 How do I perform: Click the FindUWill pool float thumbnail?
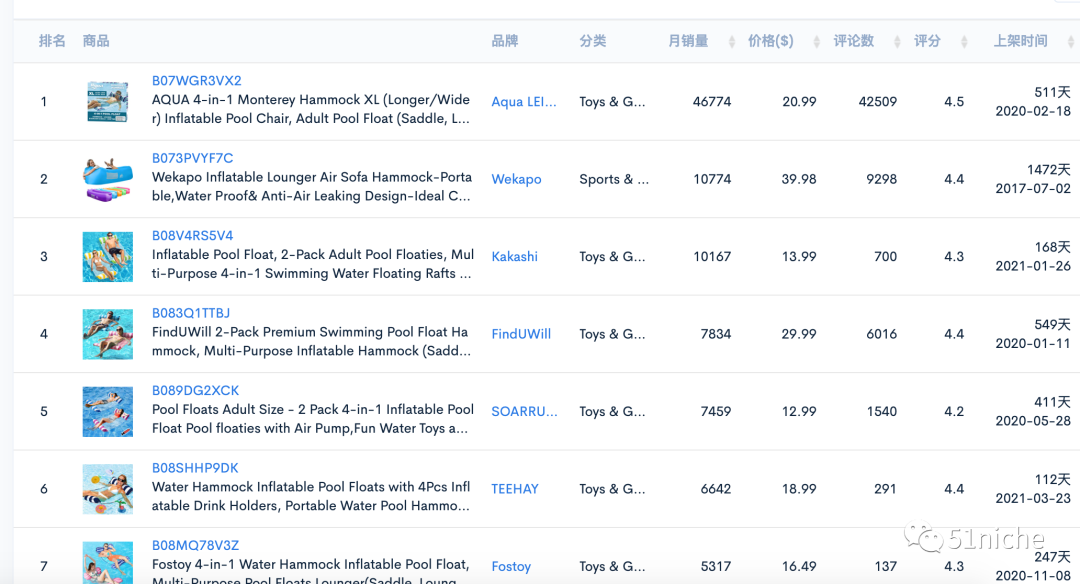coord(107,334)
